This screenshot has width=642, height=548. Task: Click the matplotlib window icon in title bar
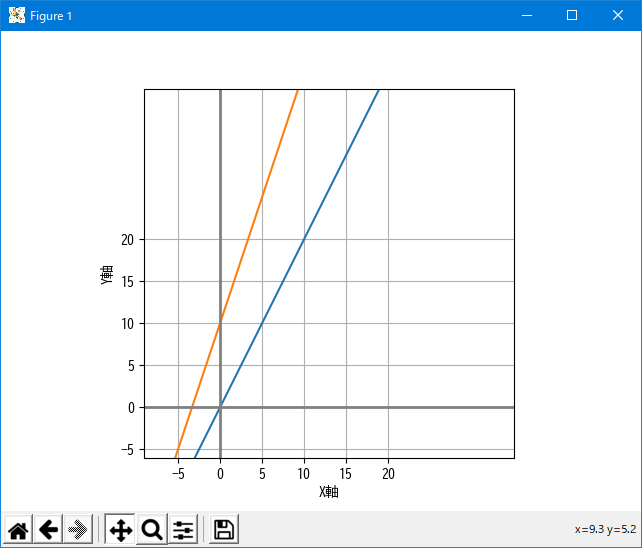(x=17, y=16)
